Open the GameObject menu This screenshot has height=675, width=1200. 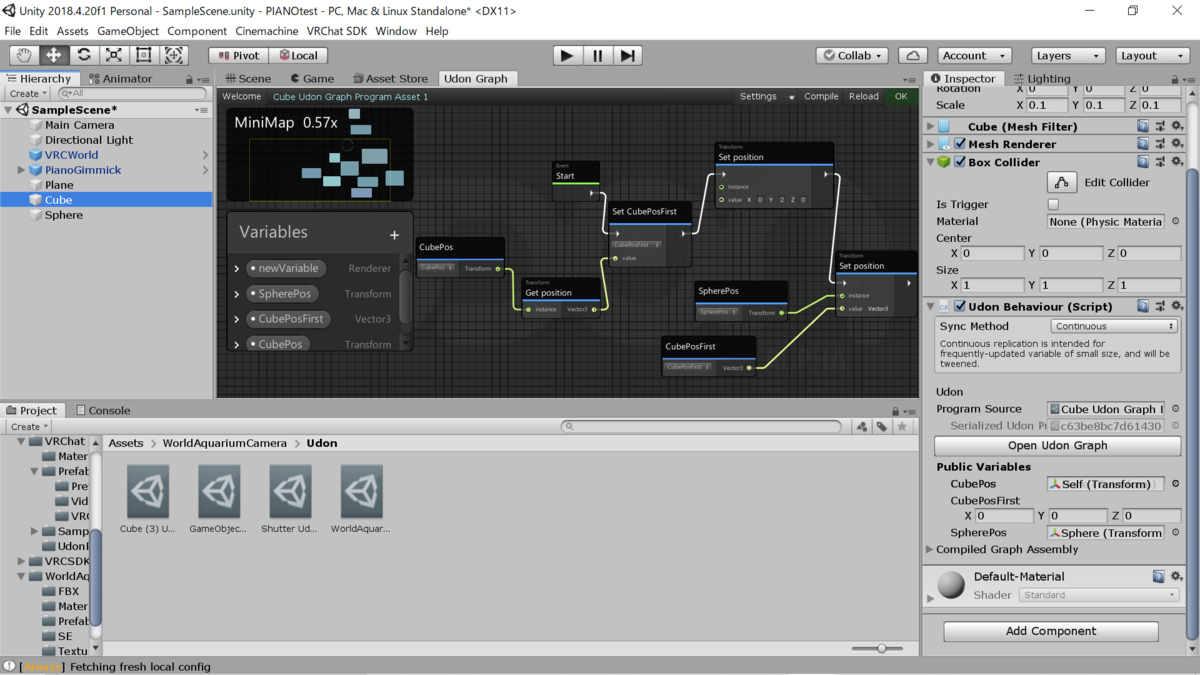tap(128, 31)
